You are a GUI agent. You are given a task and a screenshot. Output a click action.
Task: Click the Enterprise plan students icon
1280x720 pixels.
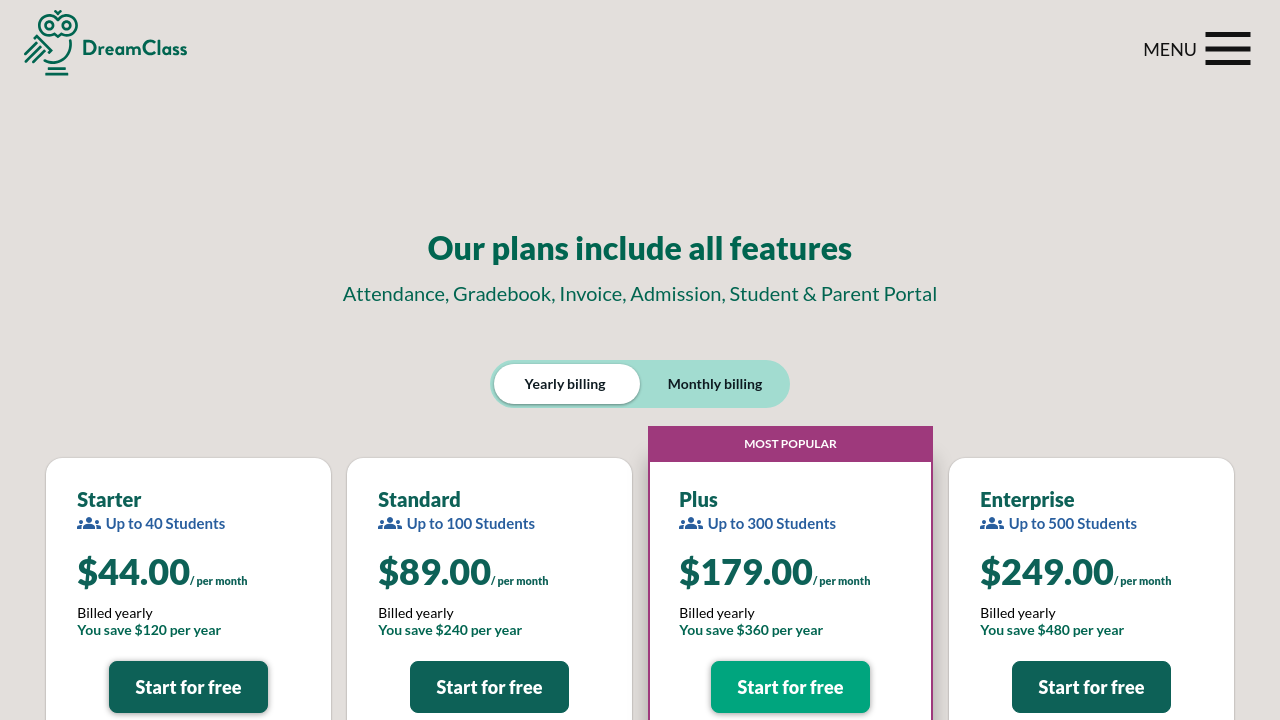tap(992, 524)
